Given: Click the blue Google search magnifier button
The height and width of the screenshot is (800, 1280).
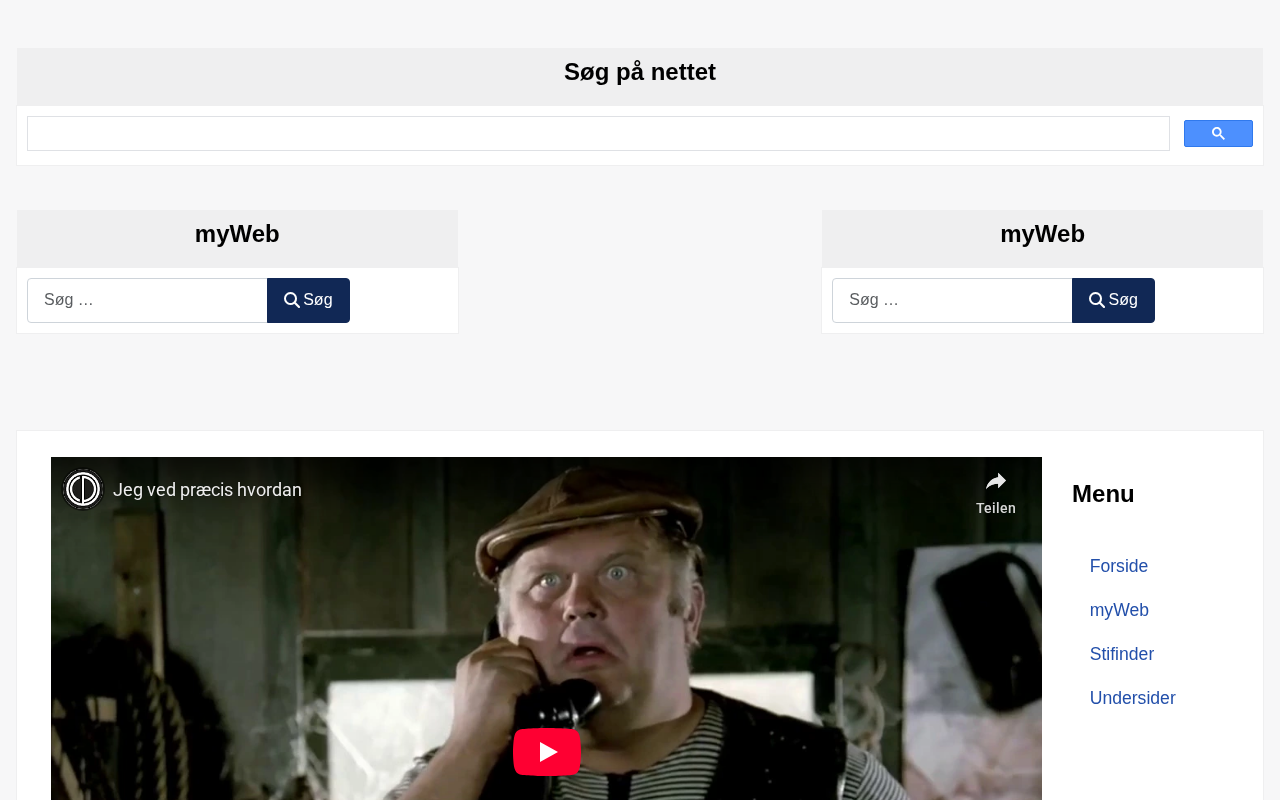Looking at the screenshot, I should (x=1218, y=134).
